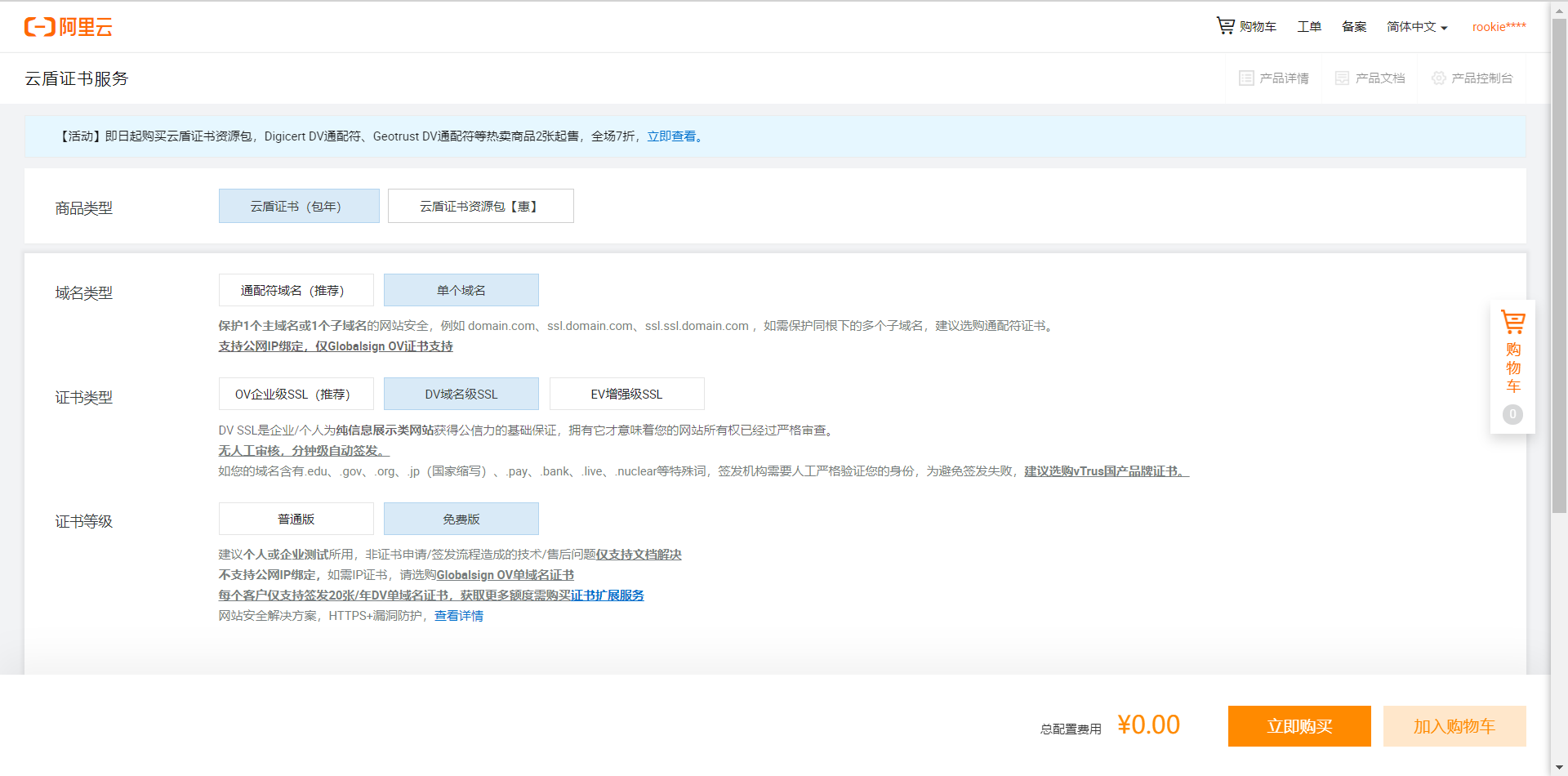
Task: Open the rookie**** account menu
Action: tap(1499, 27)
